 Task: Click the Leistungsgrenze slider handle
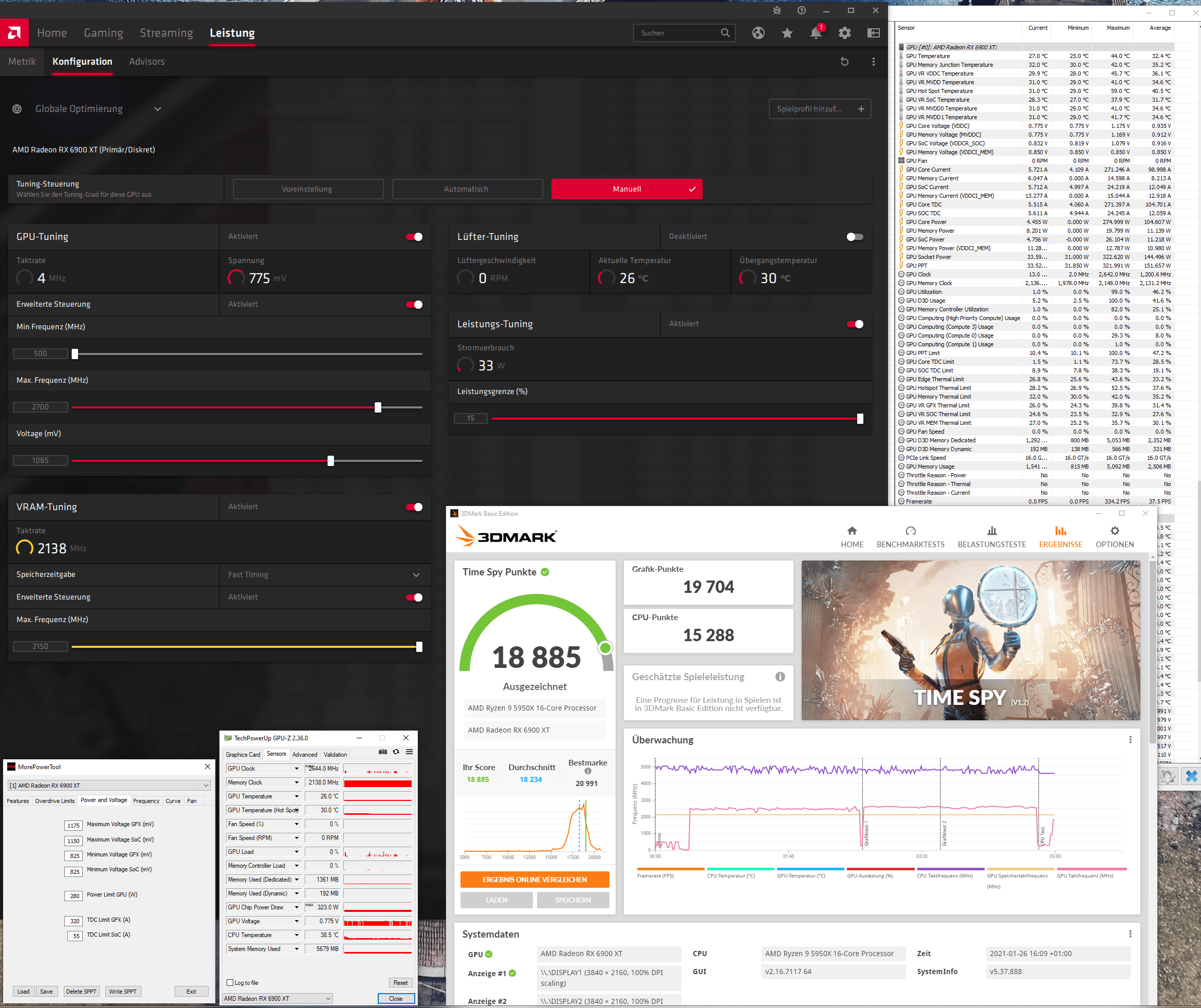pos(860,419)
